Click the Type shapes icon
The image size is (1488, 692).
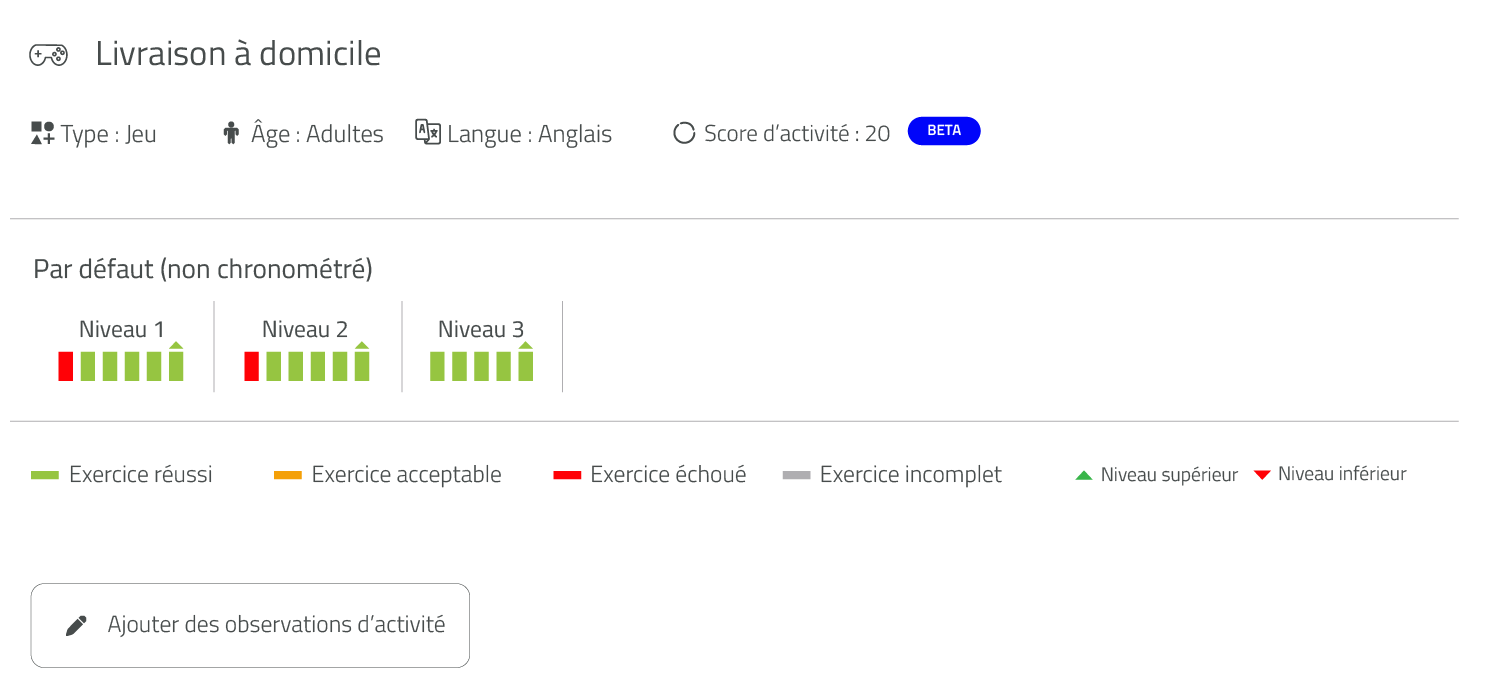tap(42, 133)
